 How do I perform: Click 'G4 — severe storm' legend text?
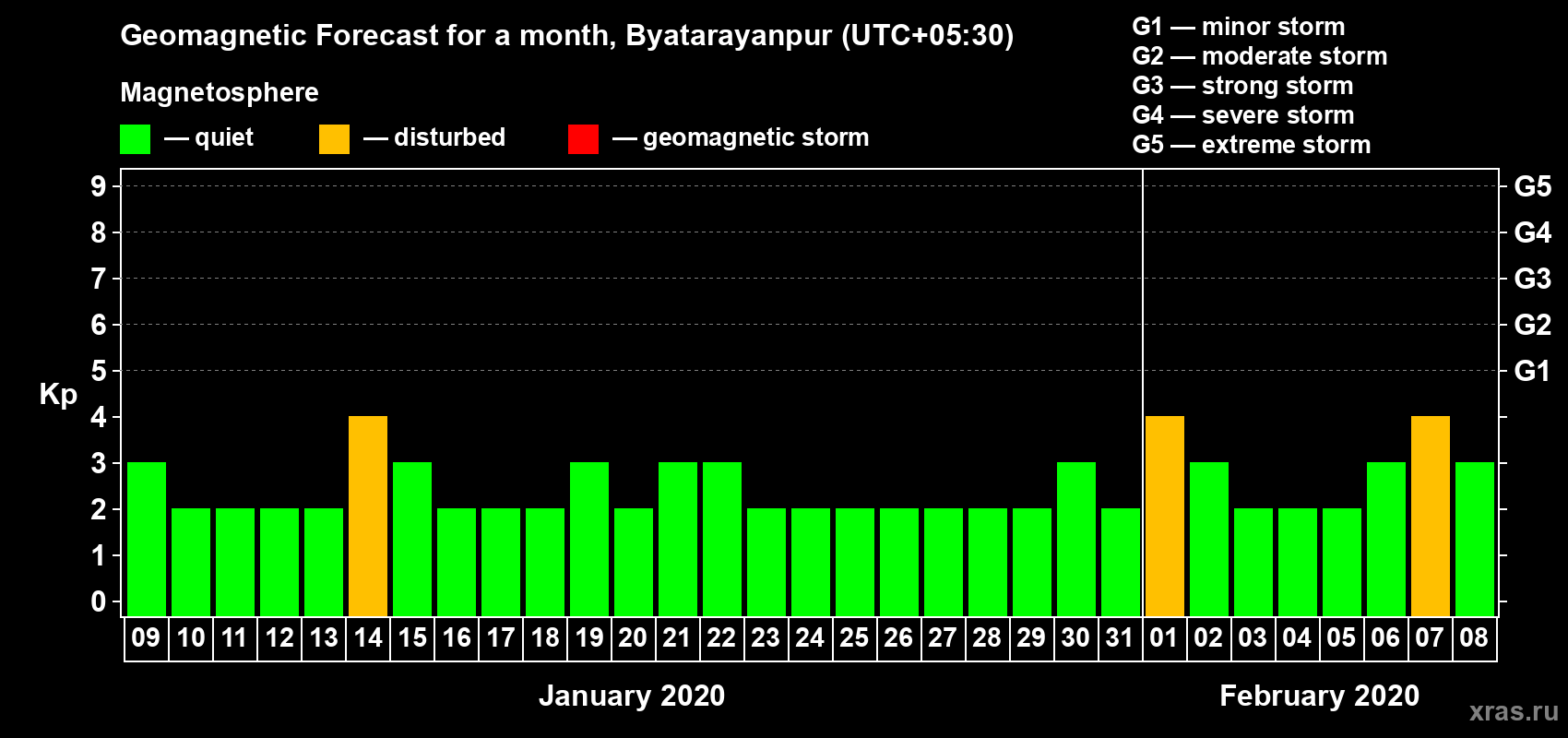click(x=1243, y=115)
